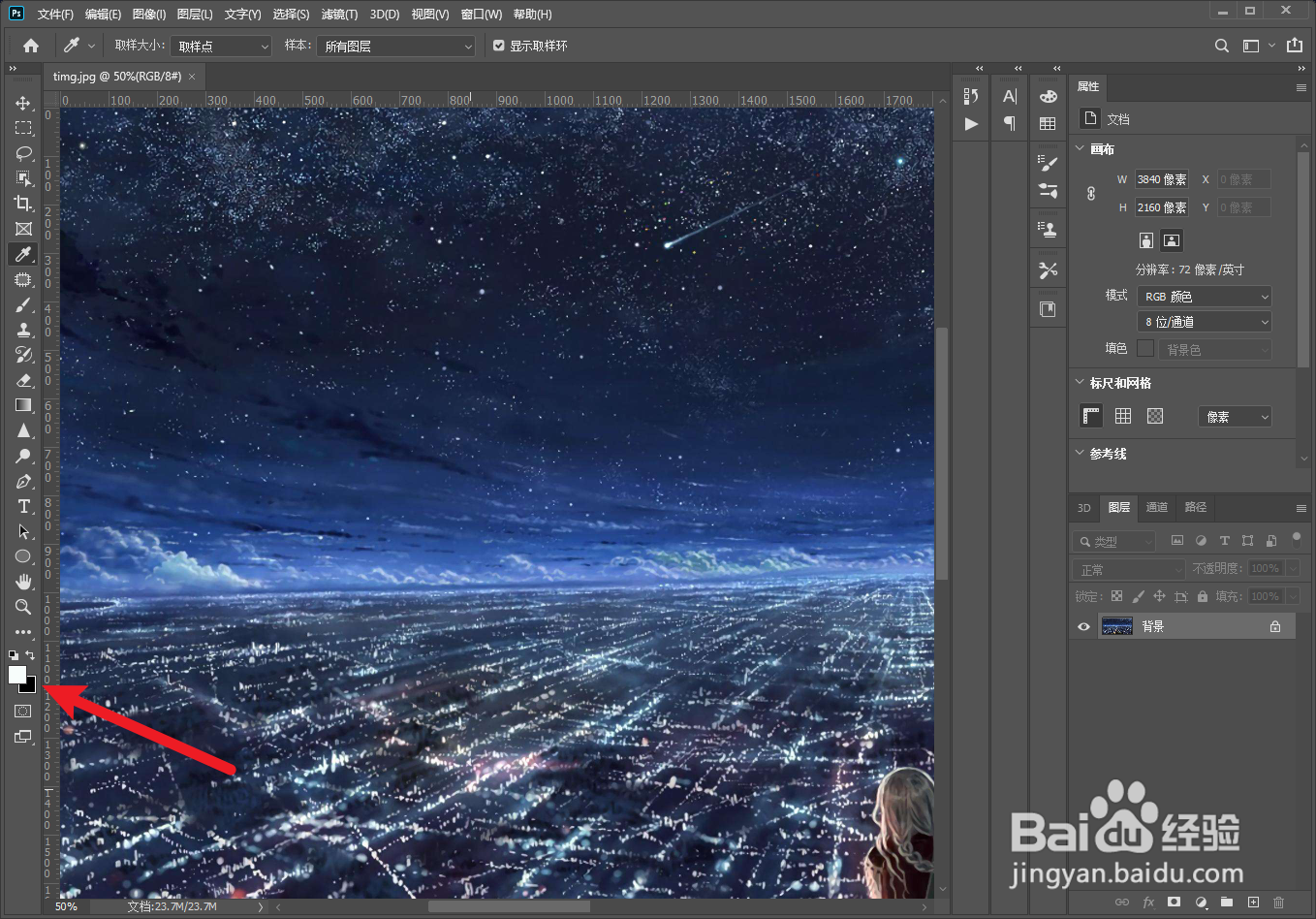Select the Lasso tool
The image size is (1316, 919).
pos(23,153)
